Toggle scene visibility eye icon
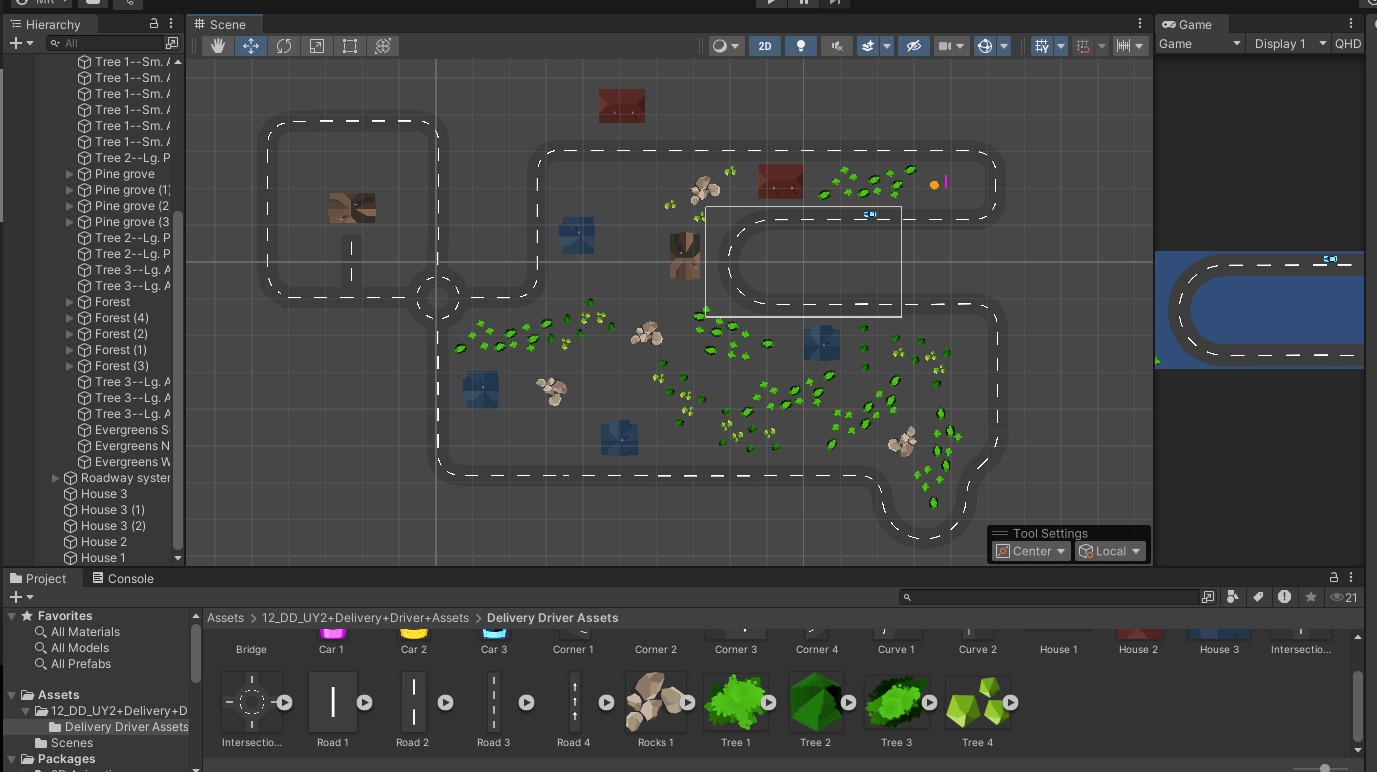This screenshot has width=1377, height=772. [x=913, y=46]
